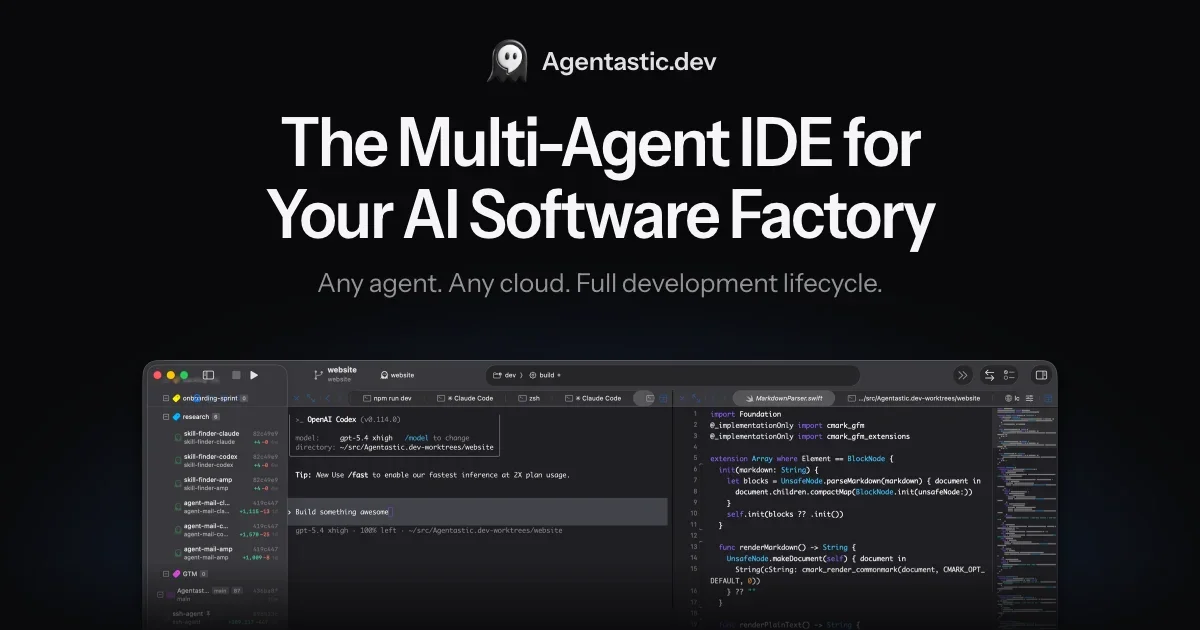1200x630 pixels.
Task: Toggle the right inspector panel icon
Action: pyautogui.click(x=1041, y=375)
